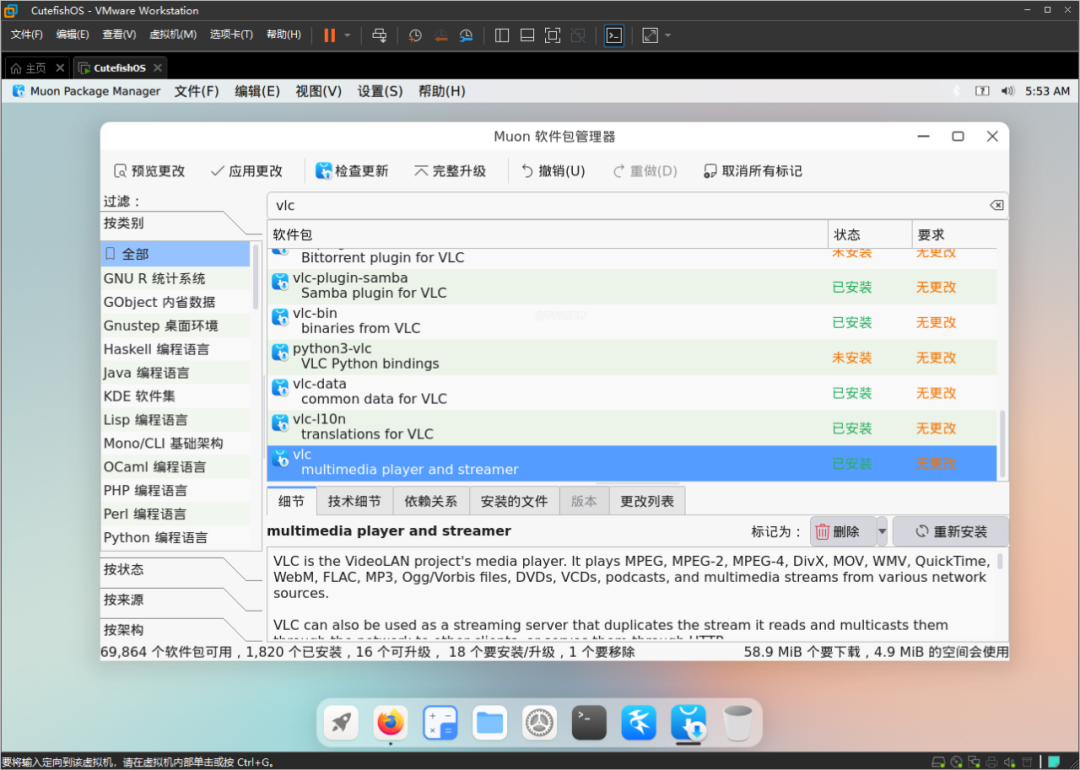
Task: Click the package search input field
Action: (620, 205)
